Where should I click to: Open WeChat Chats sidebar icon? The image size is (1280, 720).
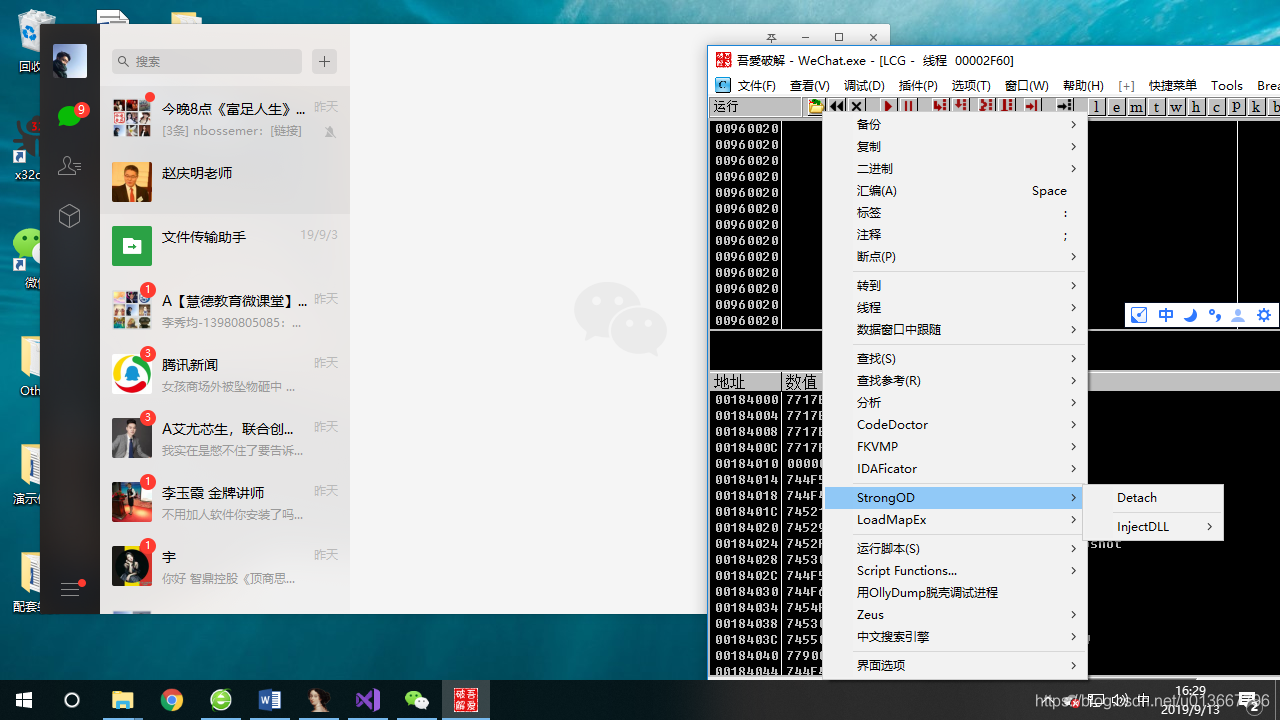point(69,115)
